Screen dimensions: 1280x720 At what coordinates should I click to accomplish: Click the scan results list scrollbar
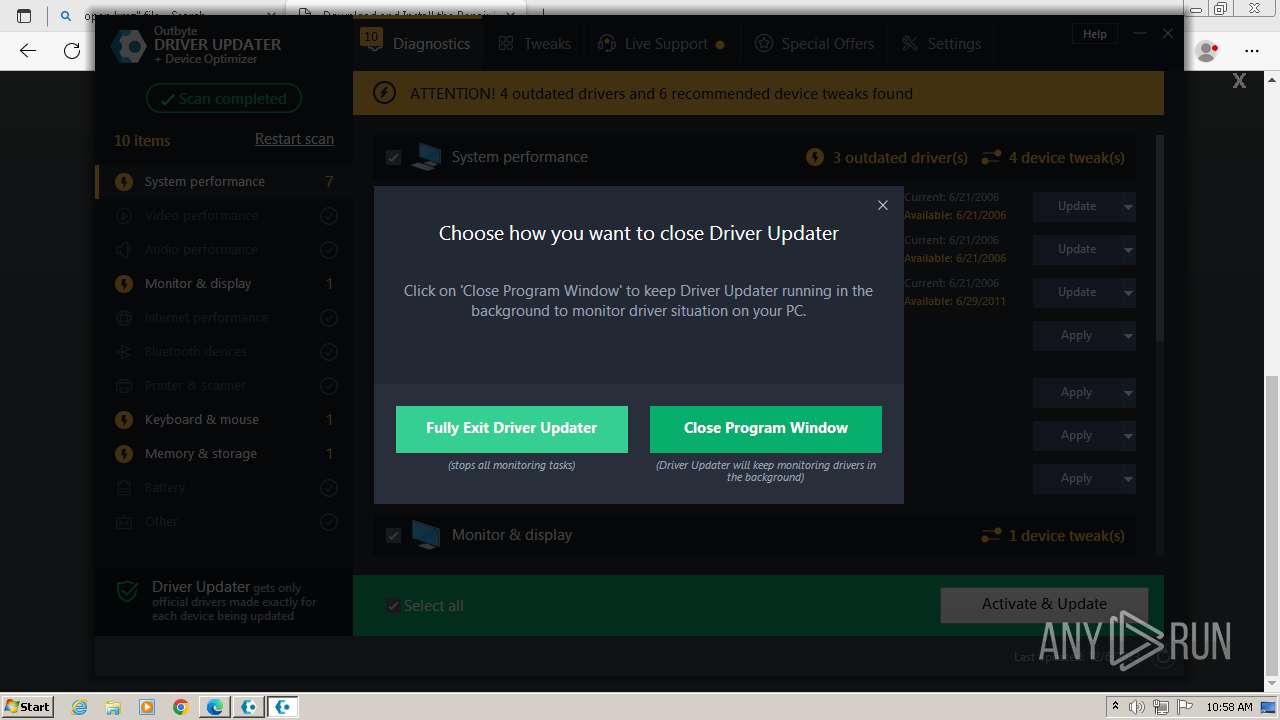[x=1160, y=238]
